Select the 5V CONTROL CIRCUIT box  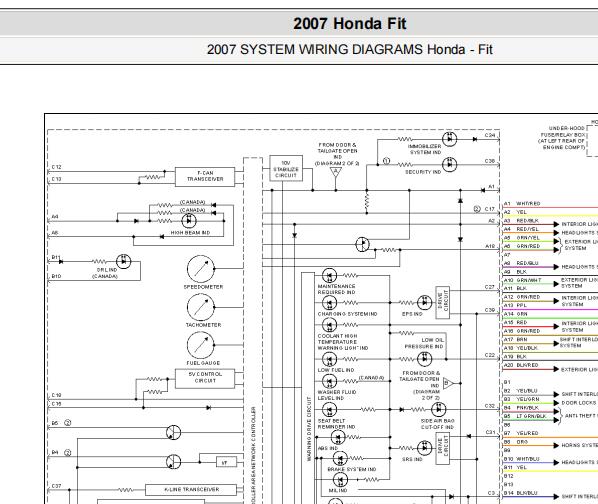[205, 379]
